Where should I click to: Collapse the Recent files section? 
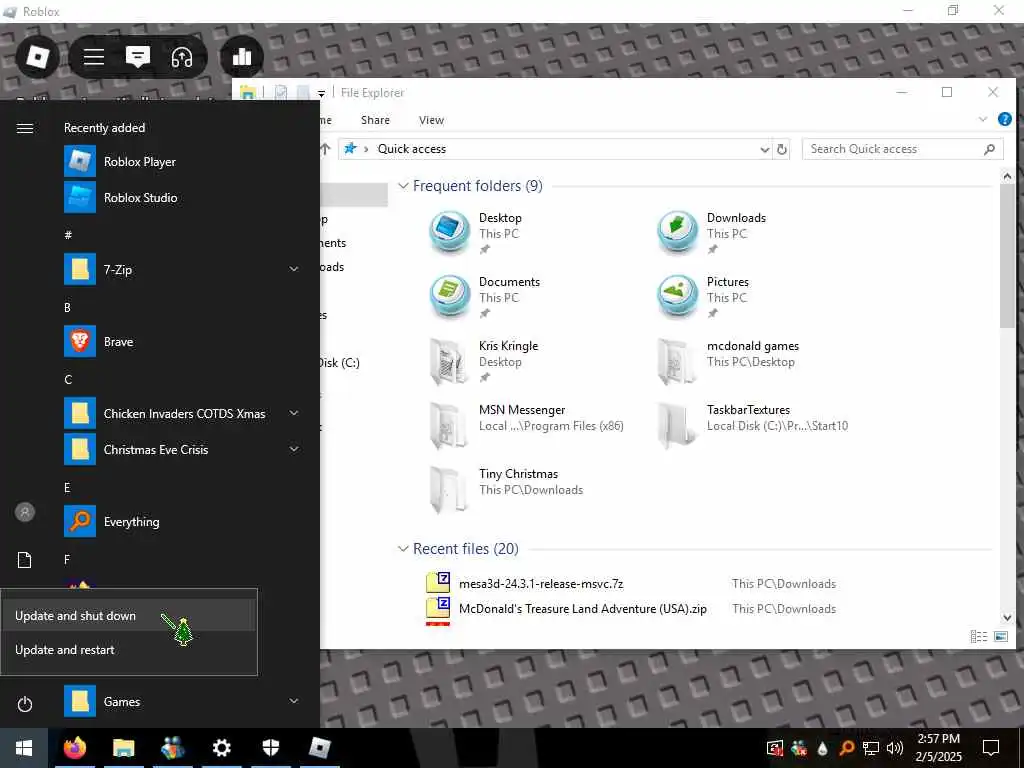point(404,549)
